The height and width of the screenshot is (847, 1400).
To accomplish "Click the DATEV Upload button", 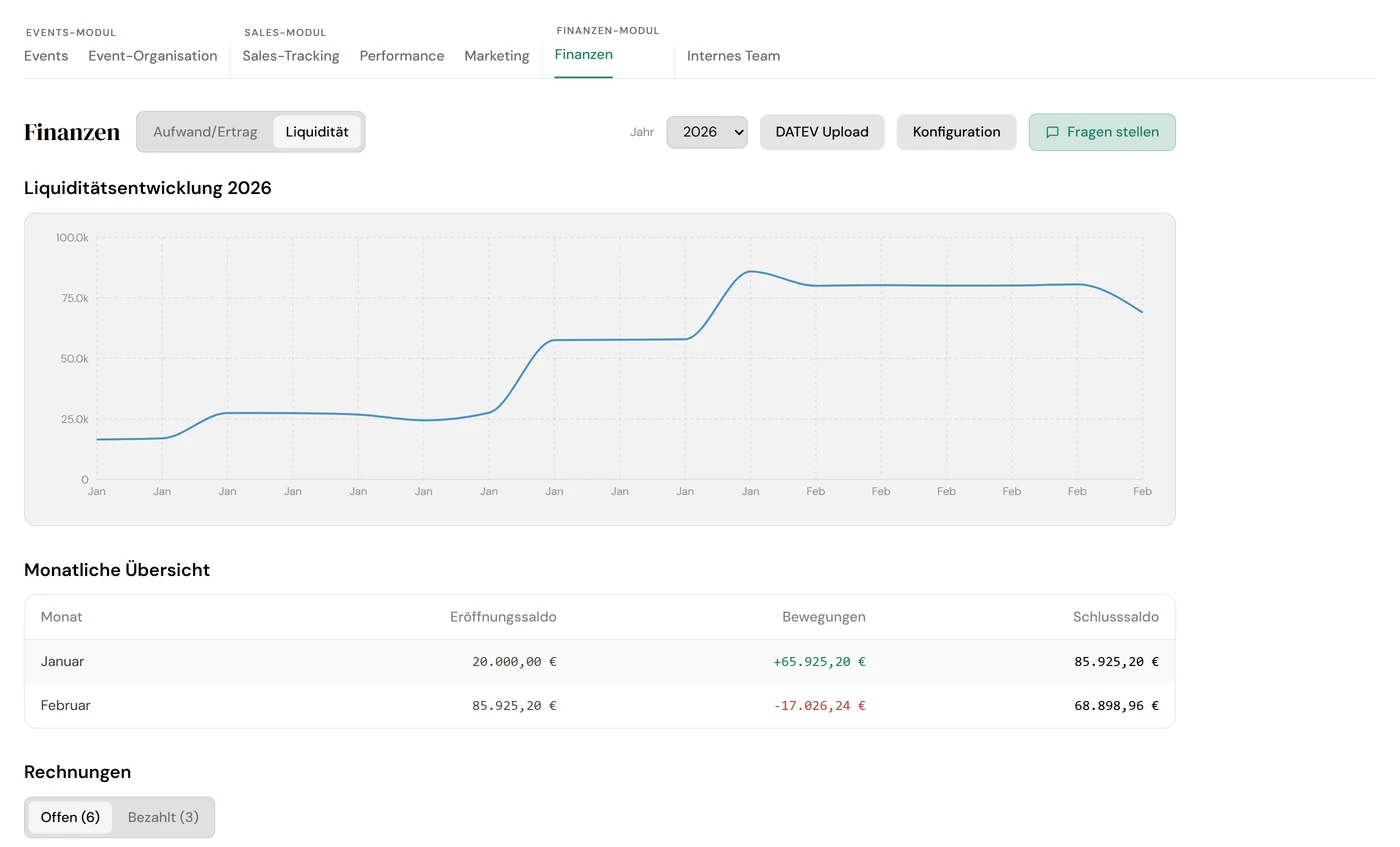I will point(822,132).
